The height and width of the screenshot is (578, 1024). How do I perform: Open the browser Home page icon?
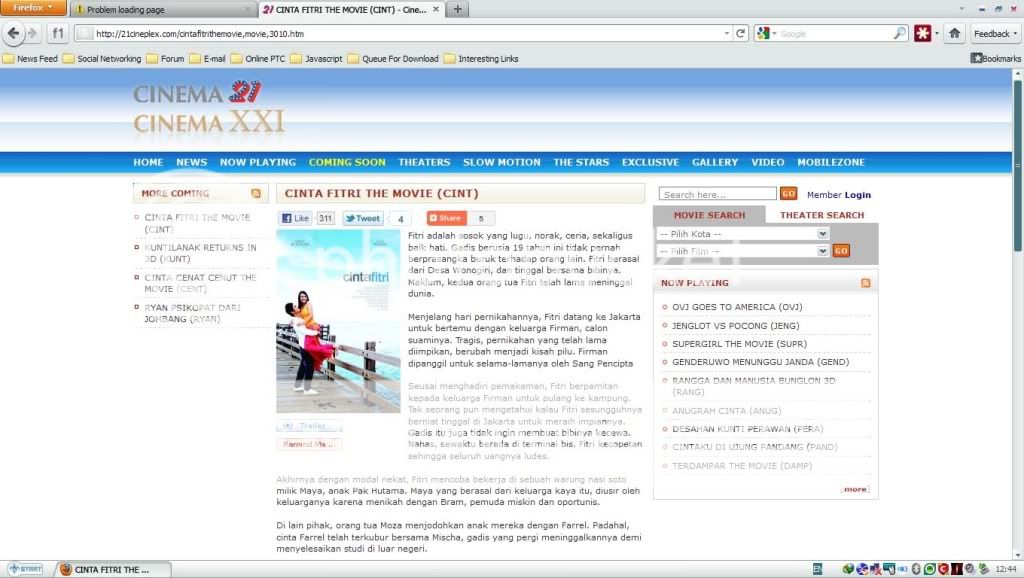click(954, 33)
